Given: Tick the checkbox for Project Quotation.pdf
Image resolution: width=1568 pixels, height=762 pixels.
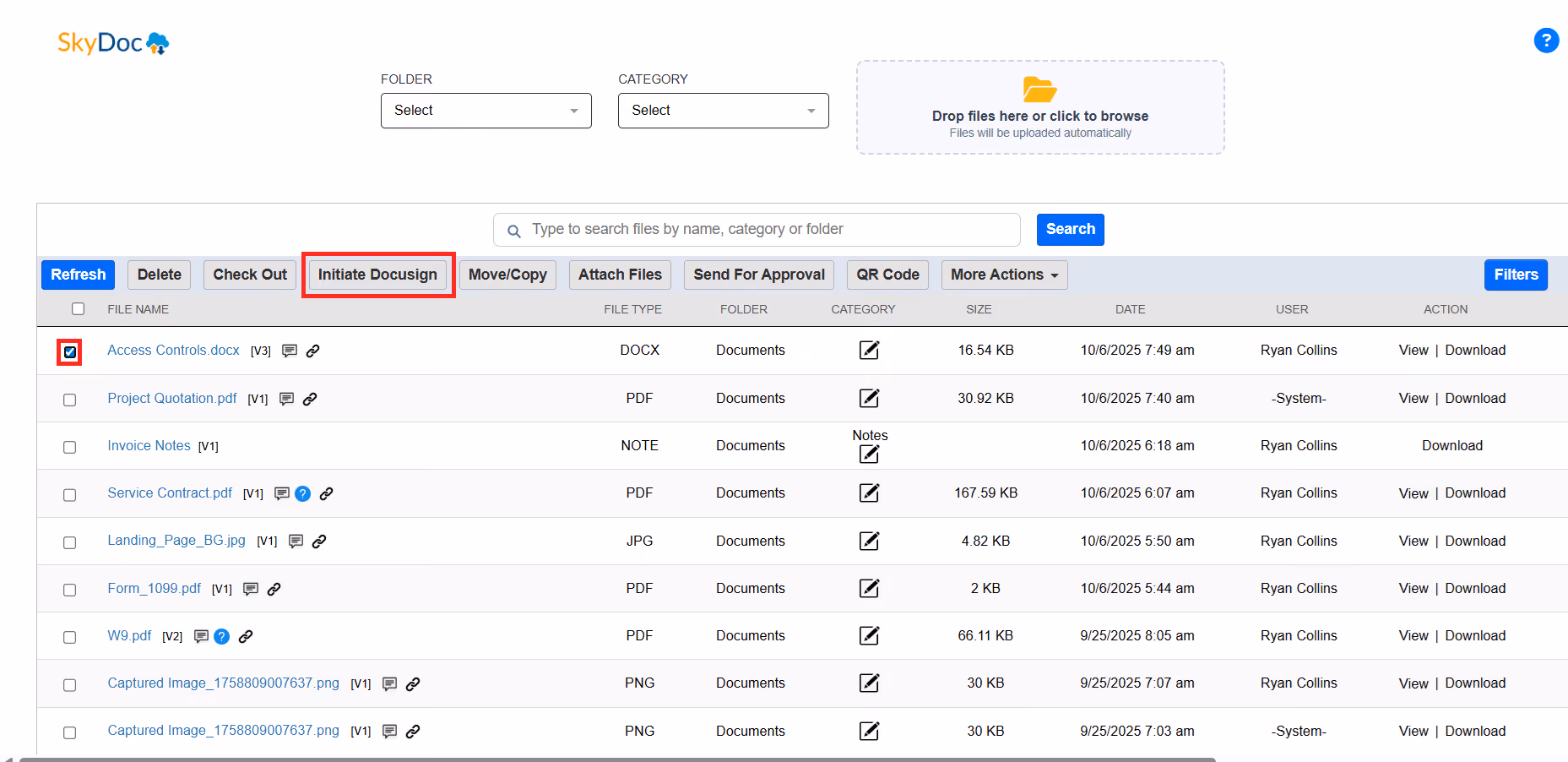Looking at the screenshot, I should pos(69,400).
